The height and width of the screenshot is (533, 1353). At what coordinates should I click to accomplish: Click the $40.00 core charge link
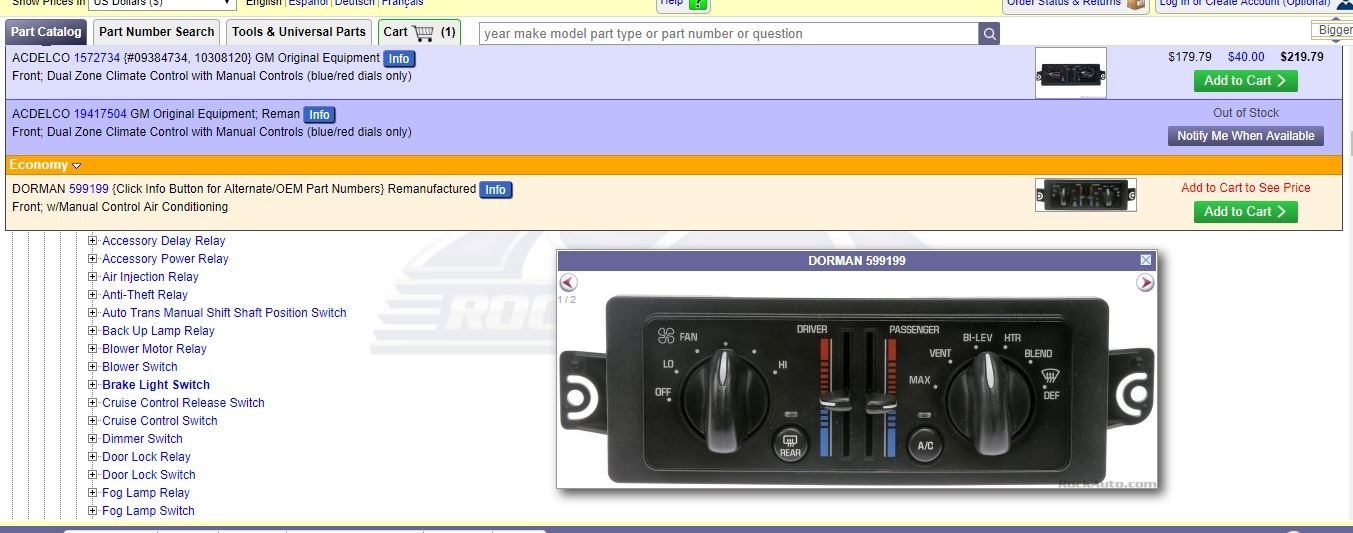click(x=1246, y=57)
